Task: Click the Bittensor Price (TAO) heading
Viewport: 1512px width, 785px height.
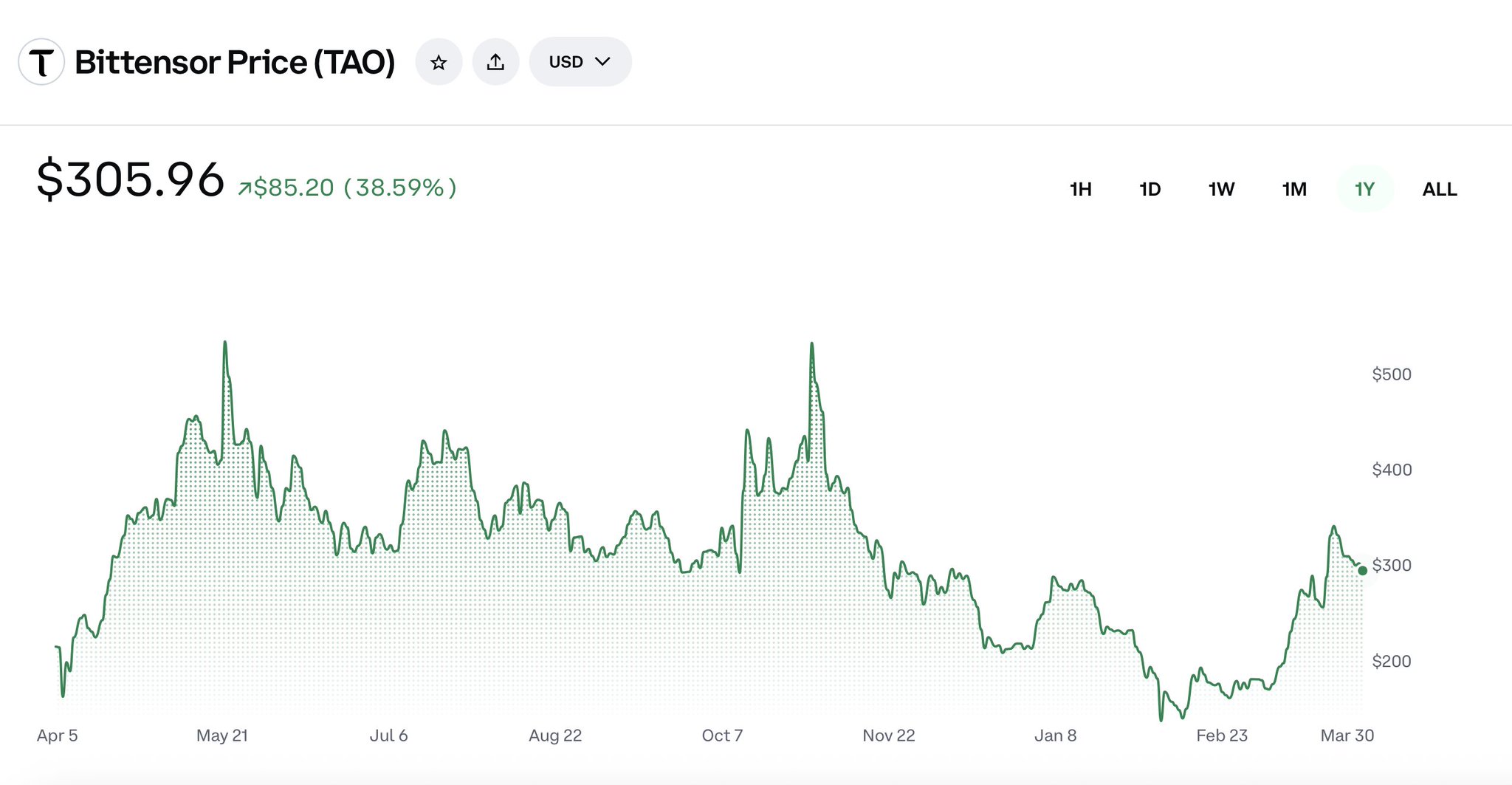Action: [x=235, y=62]
